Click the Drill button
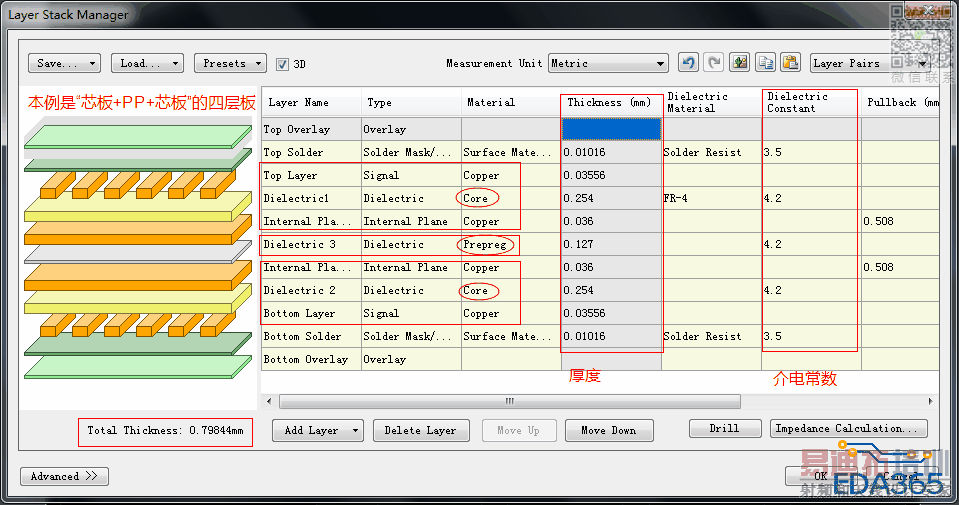This screenshot has height=505, width=959. tap(725, 429)
